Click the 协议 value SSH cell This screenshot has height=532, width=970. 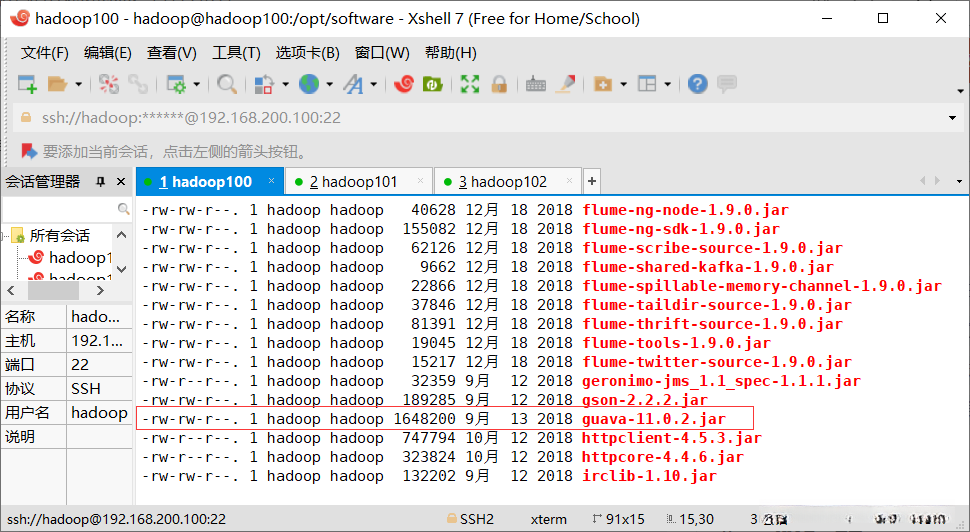click(x=99, y=388)
